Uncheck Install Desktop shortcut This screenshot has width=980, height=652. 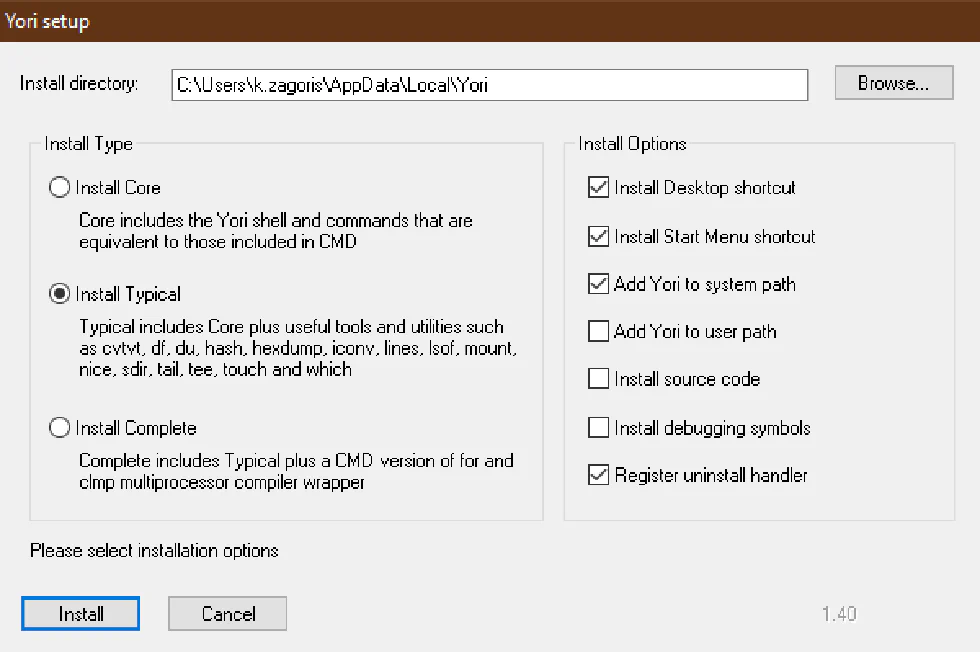click(599, 188)
